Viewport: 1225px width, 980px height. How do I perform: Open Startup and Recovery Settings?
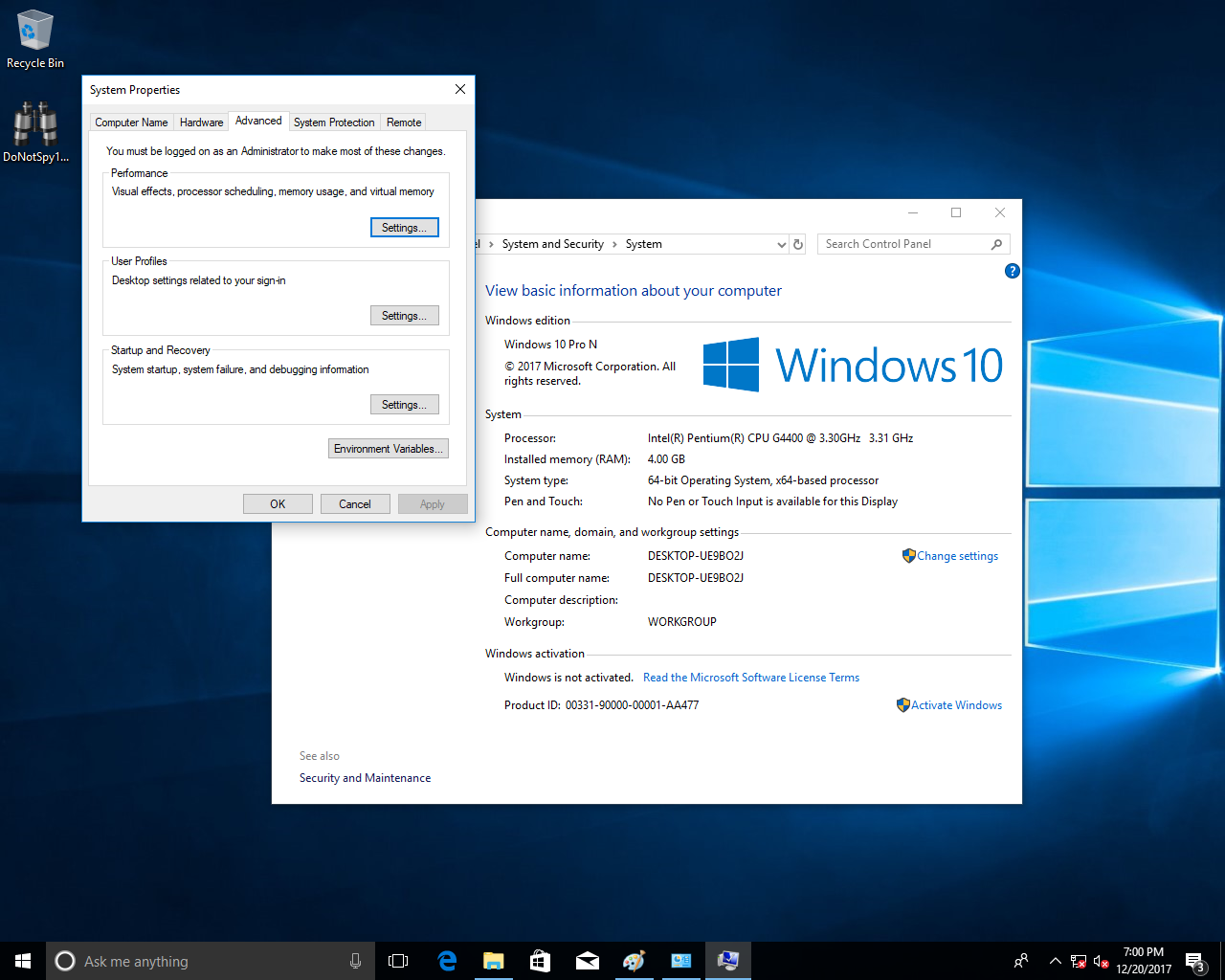tap(404, 405)
